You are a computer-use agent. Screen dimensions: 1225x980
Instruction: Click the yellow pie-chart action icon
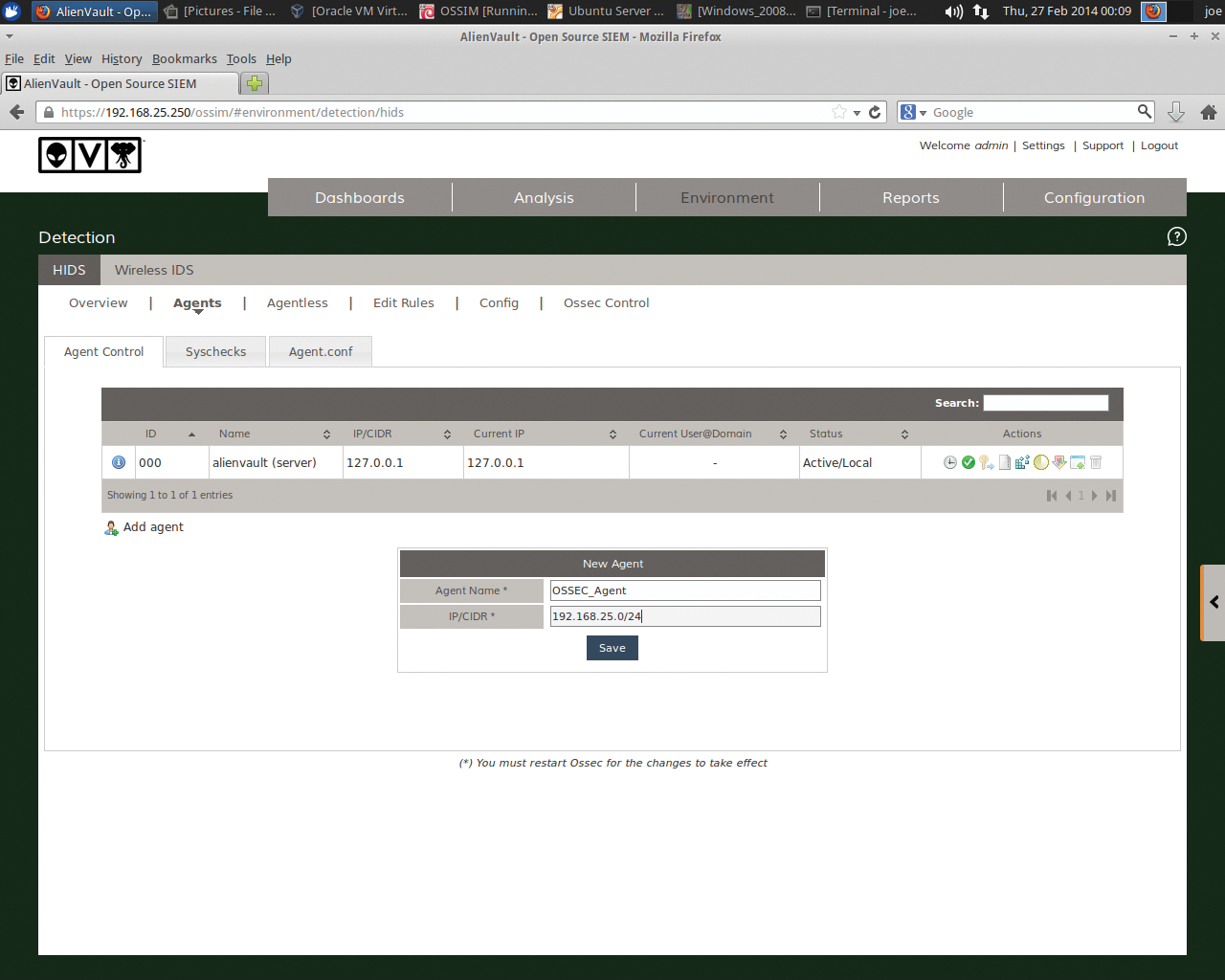[1040, 462]
